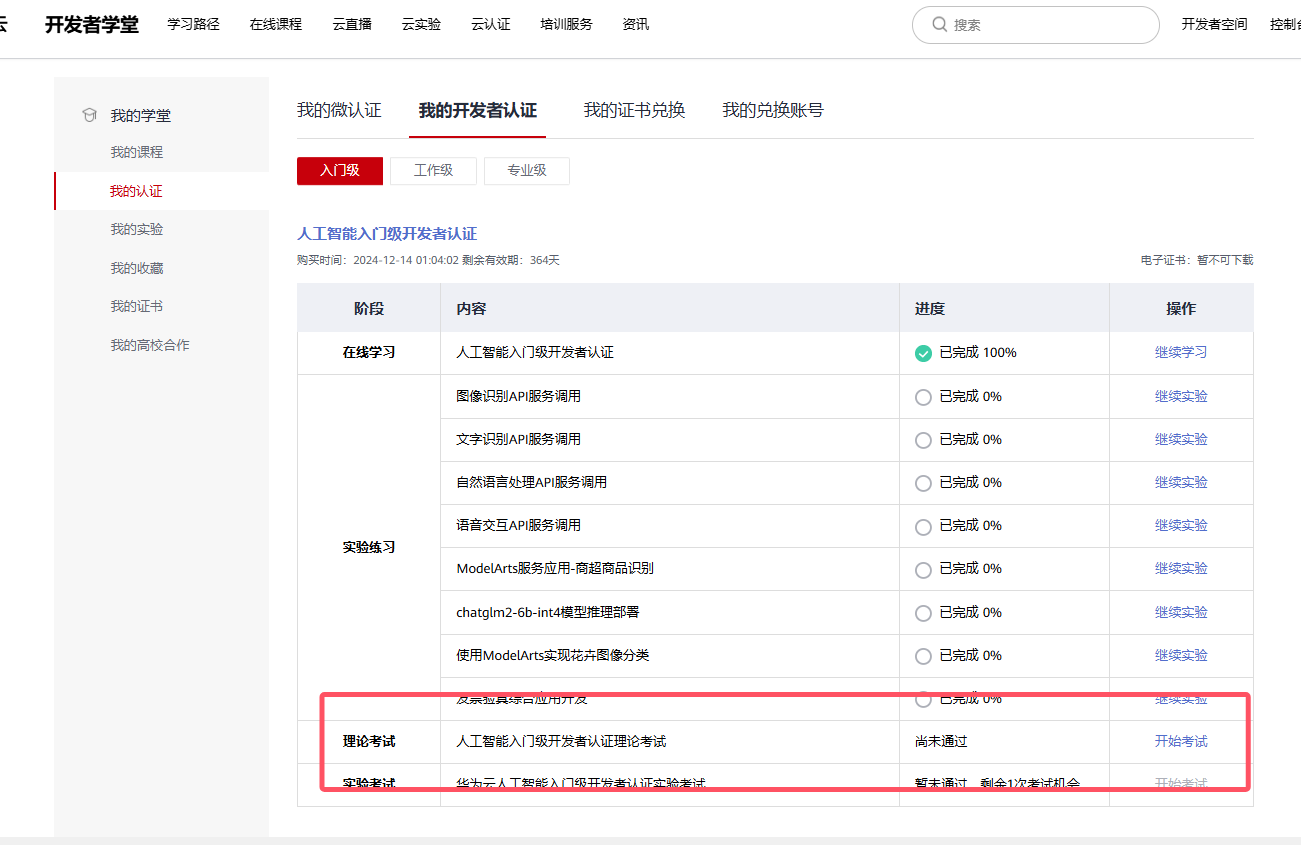Click the green completed checkmark icon
The height and width of the screenshot is (845, 1301).
coord(923,353)
